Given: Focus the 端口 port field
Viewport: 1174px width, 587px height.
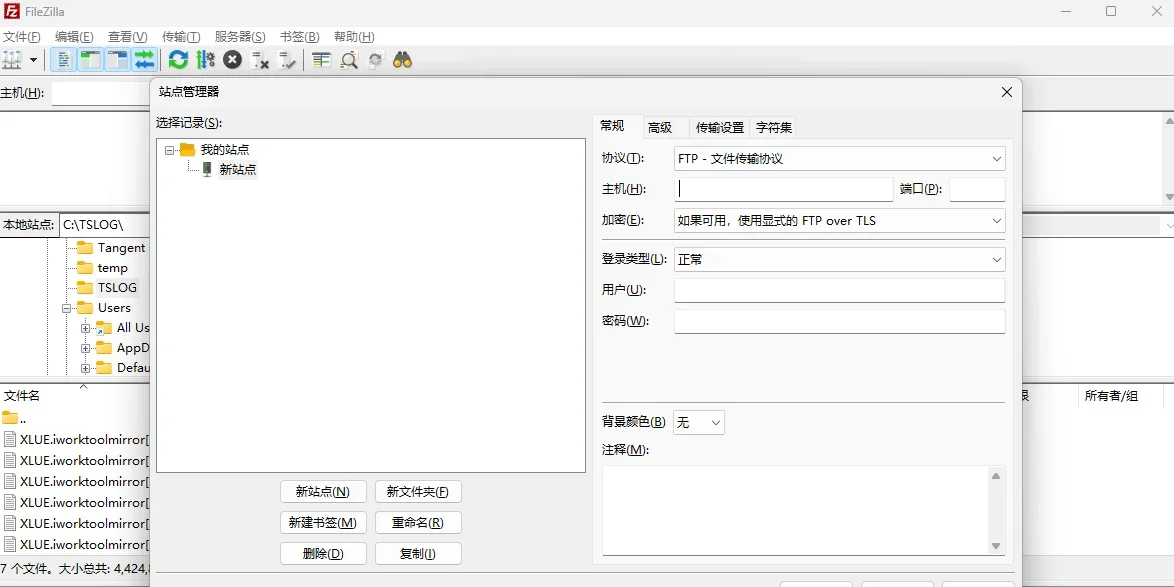Looking at the screenshot, I should 977,189.
